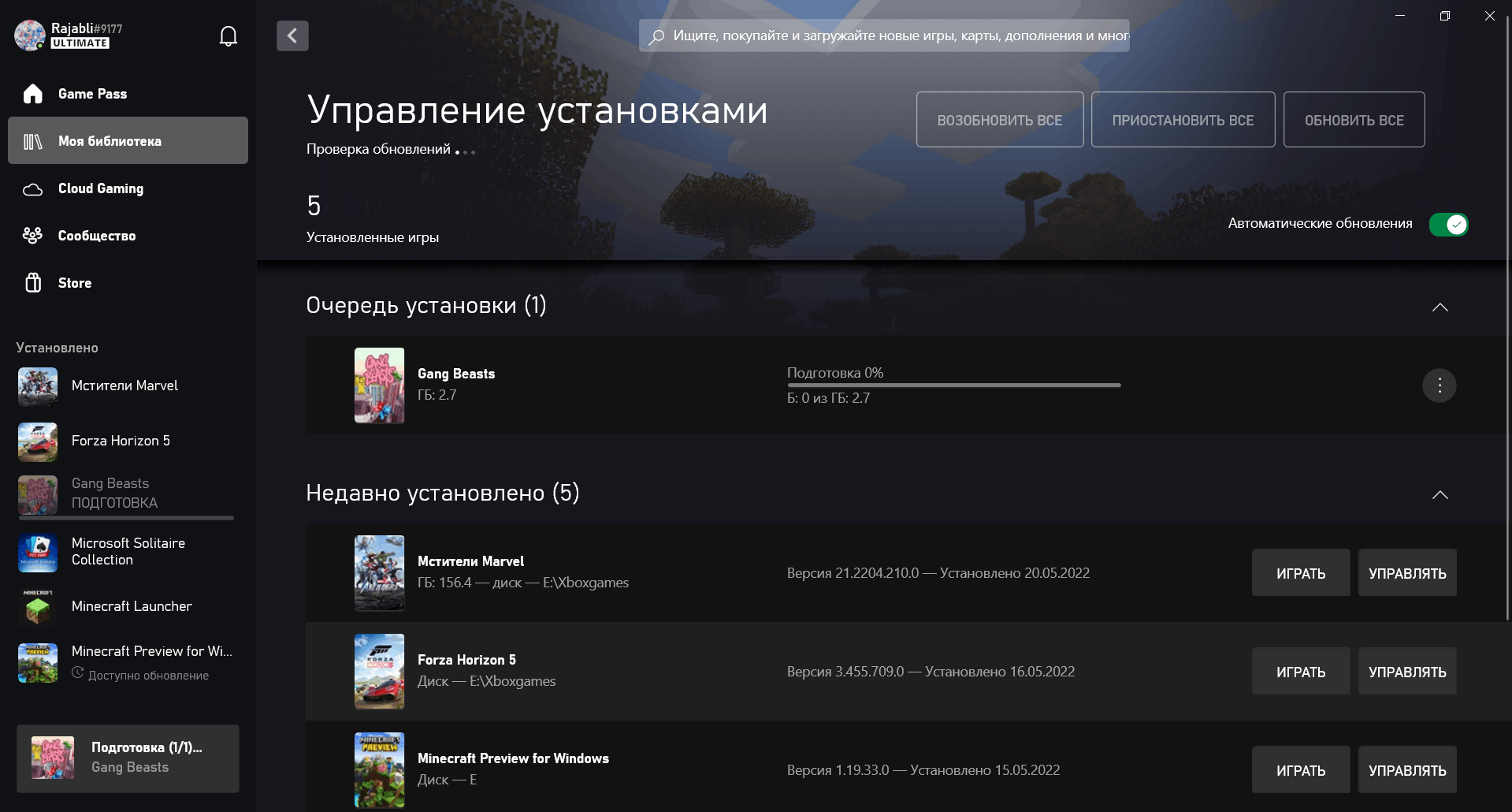This screenshot has width=1512, height=812.
Task: Click the Microsoft Solitaire Collection sidebar icon
Action: click(38, 553)
